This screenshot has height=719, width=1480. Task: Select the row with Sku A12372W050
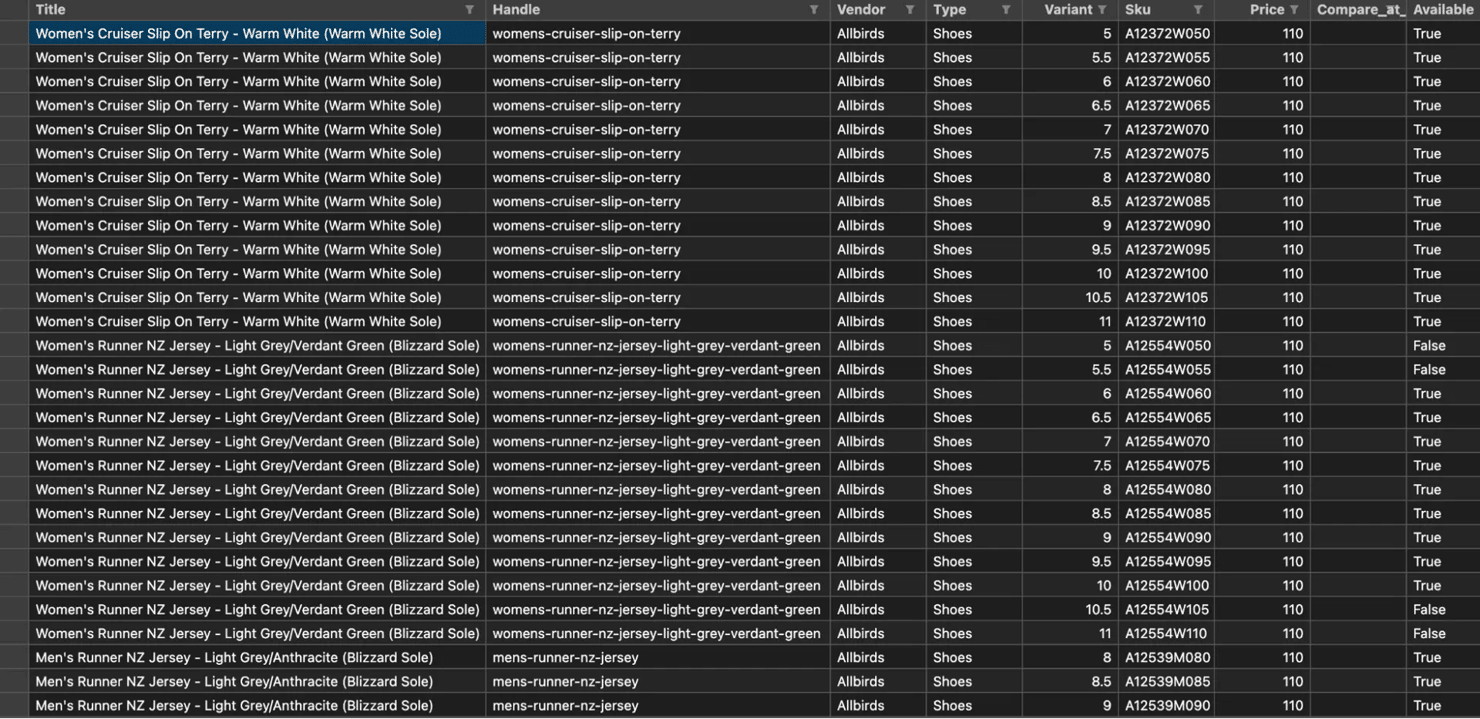pos(1167,34)
